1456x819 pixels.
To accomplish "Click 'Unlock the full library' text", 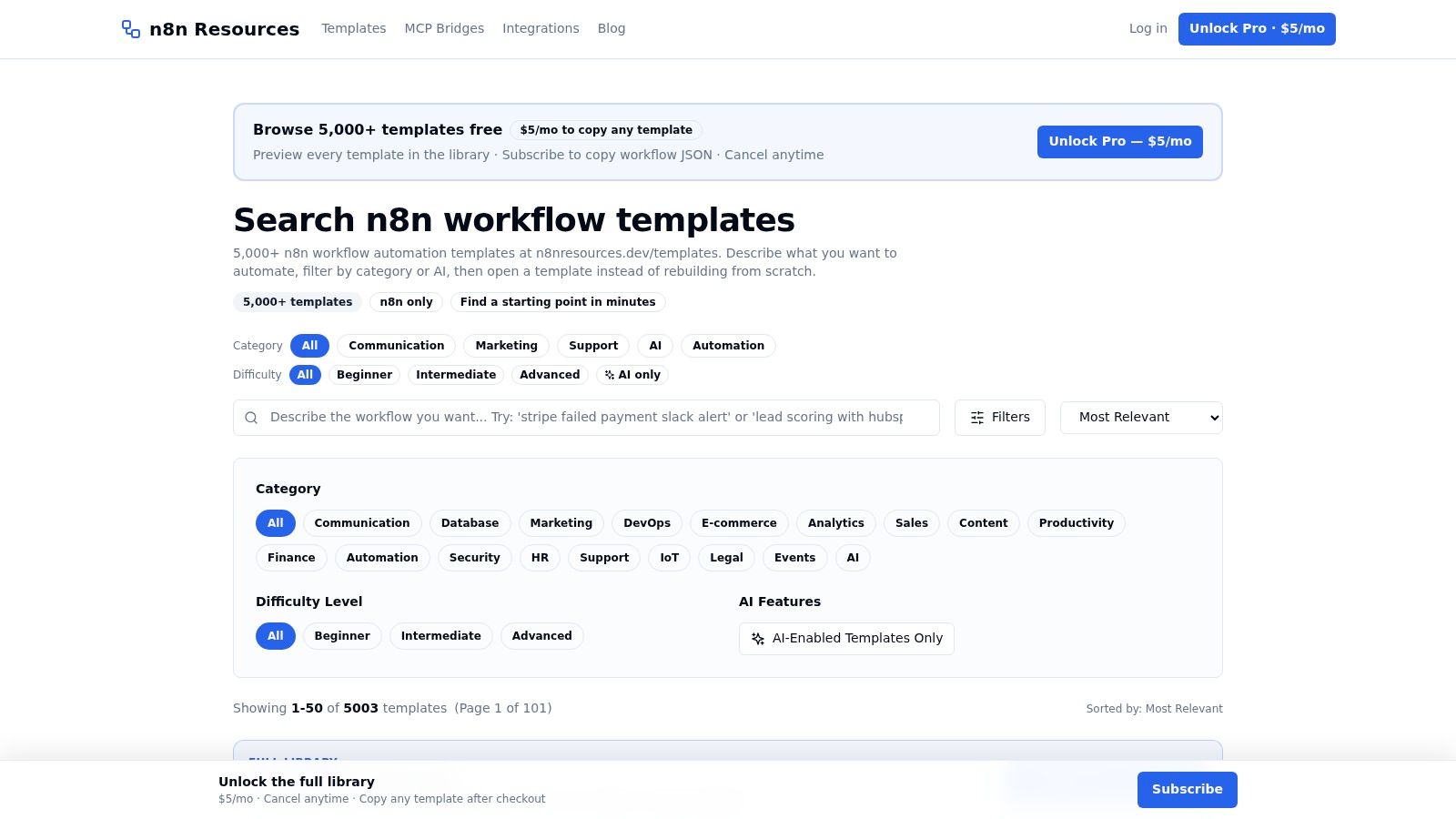I will coord(297,782).
